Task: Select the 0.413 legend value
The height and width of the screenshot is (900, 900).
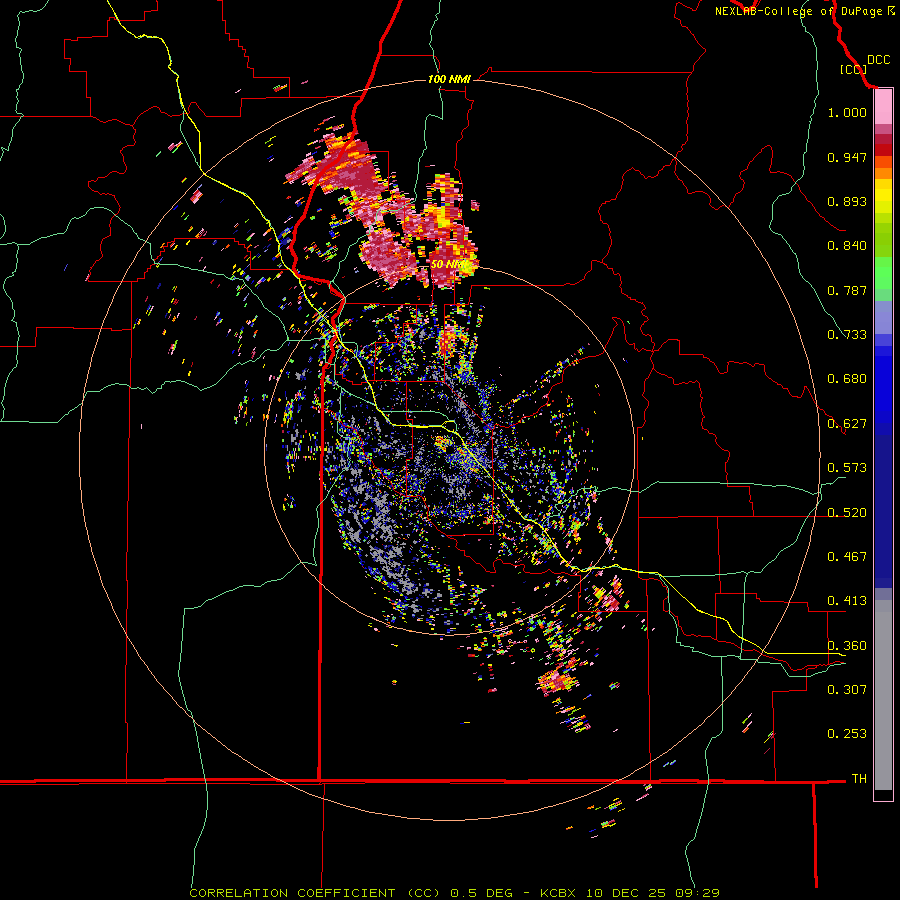Action: 847,601
